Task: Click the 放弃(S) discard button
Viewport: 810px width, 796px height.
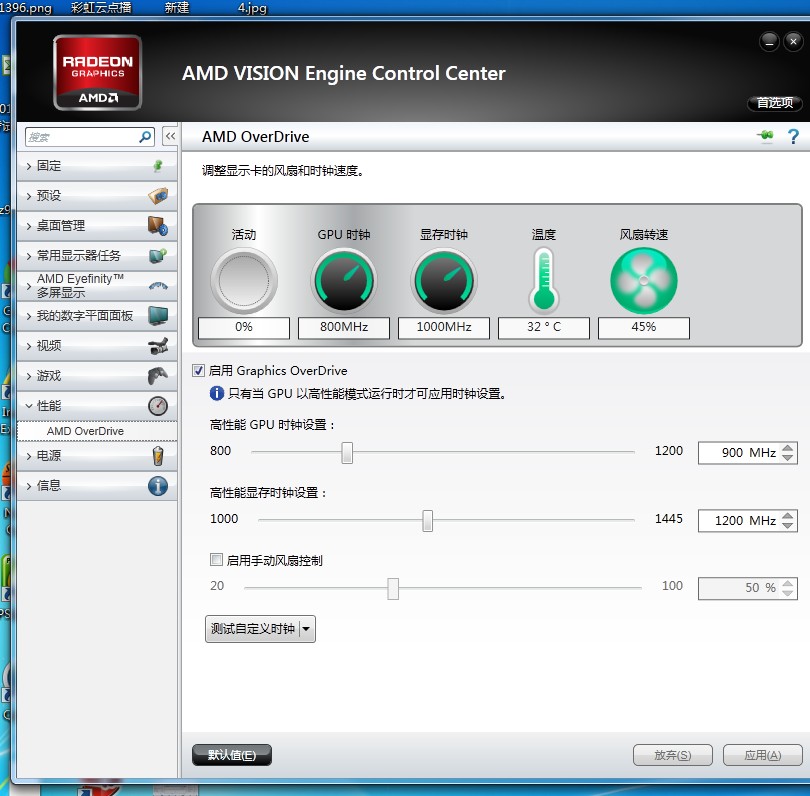Action: (673, 755)
